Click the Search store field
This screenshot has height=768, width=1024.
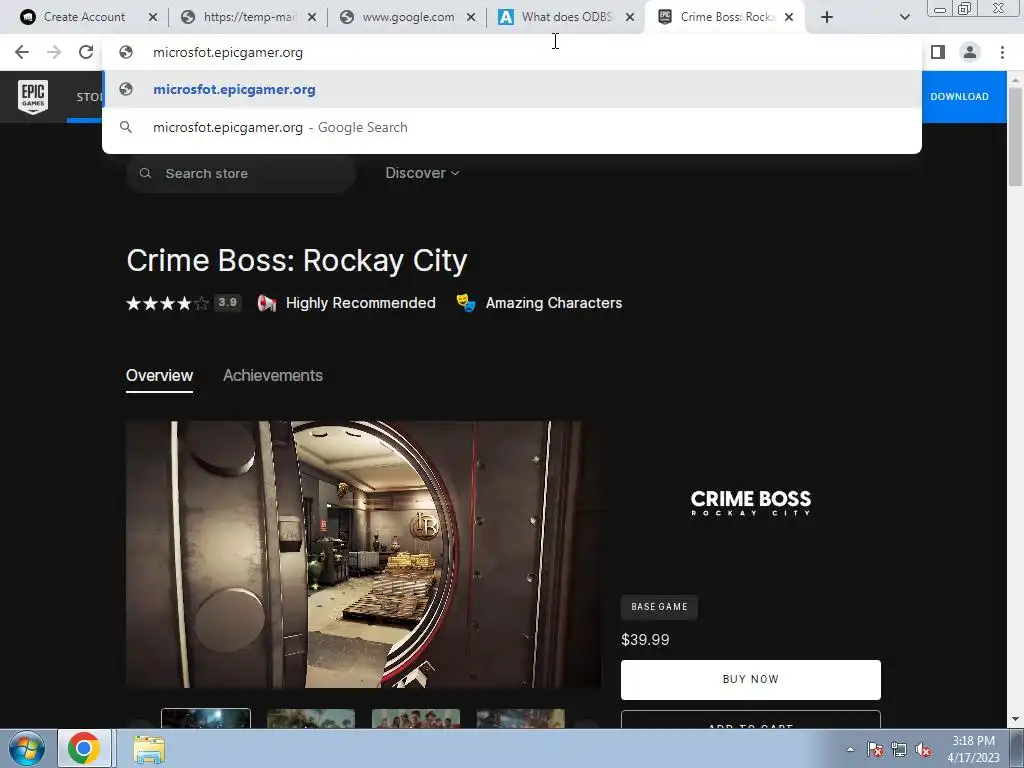point(241,174)
